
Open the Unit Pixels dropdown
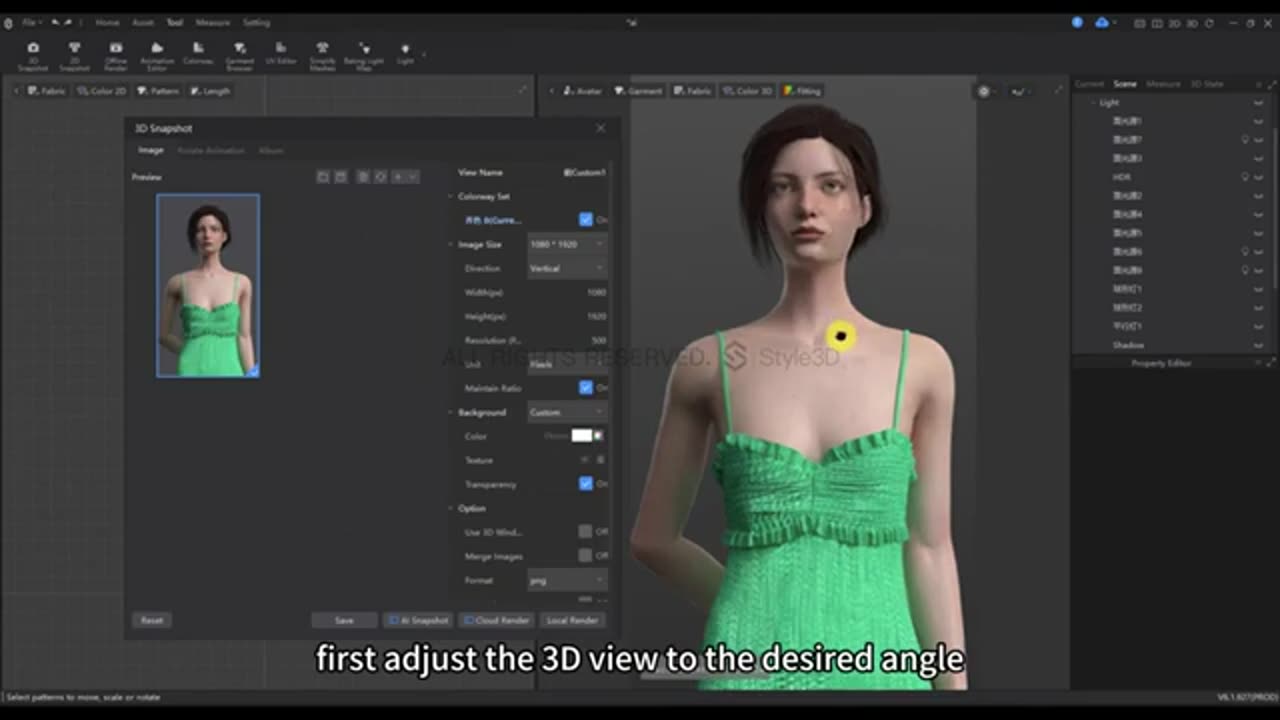point(566,364)
